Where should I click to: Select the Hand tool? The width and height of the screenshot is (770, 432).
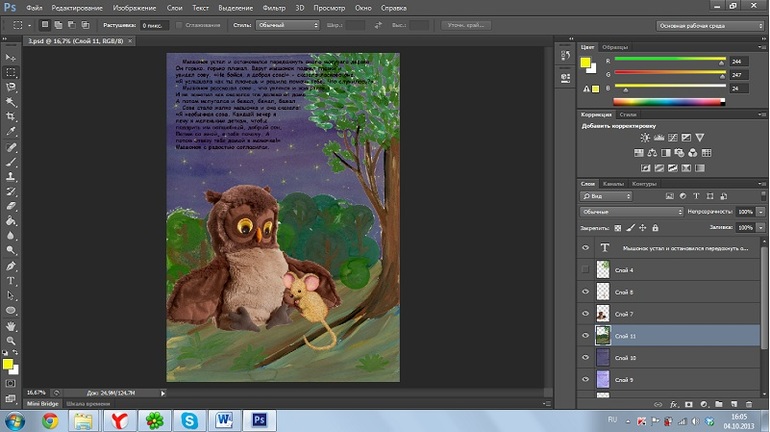pos(10,325)
